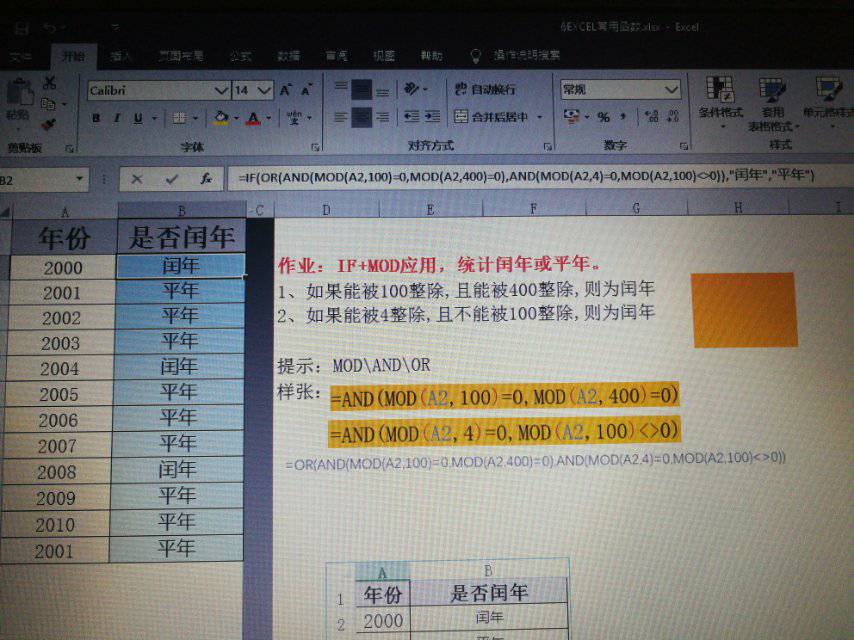Open 单元格样式 cell styles

828,102
